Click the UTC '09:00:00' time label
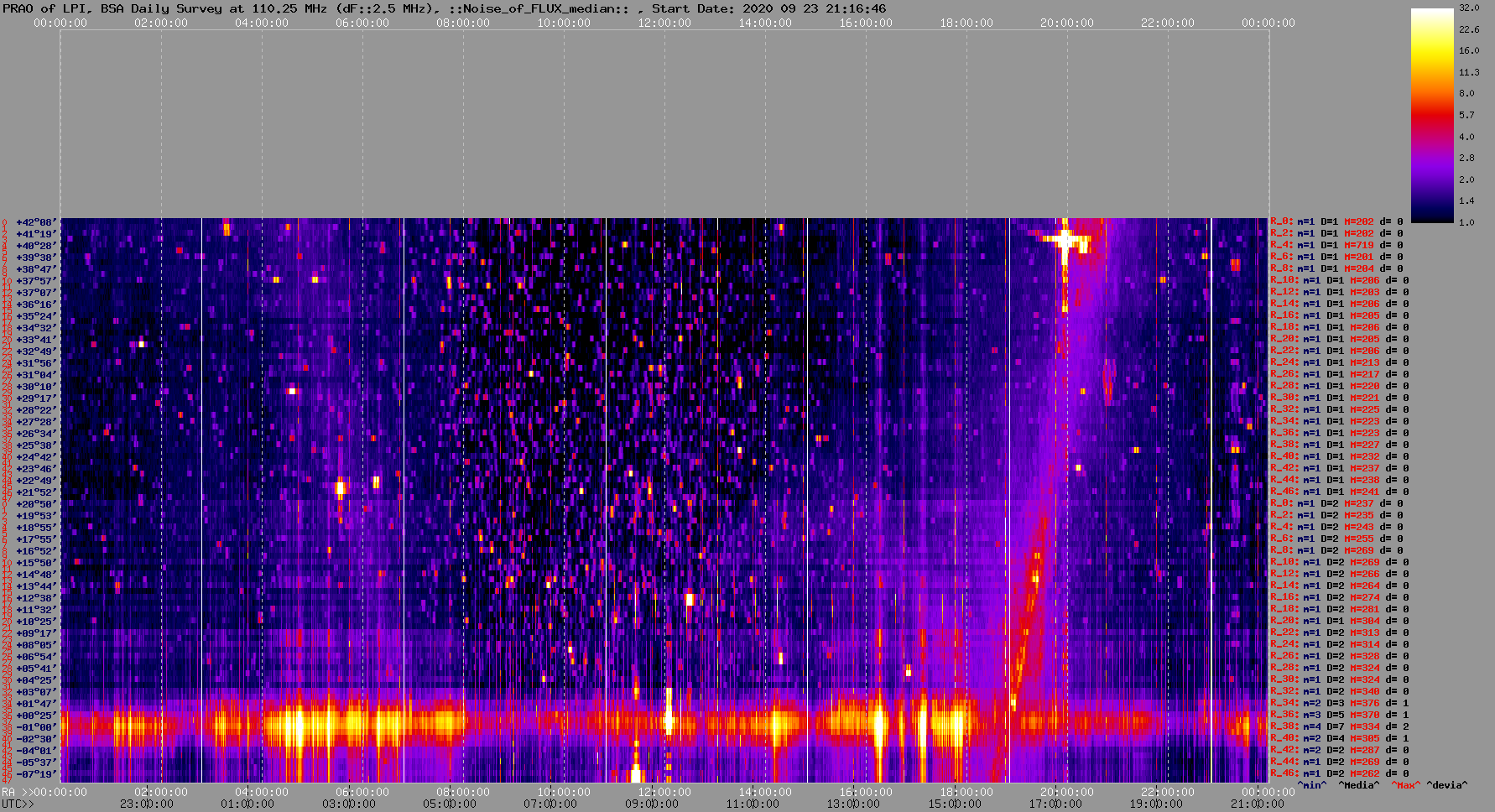The image size is (1495, 812). point(651,804)
